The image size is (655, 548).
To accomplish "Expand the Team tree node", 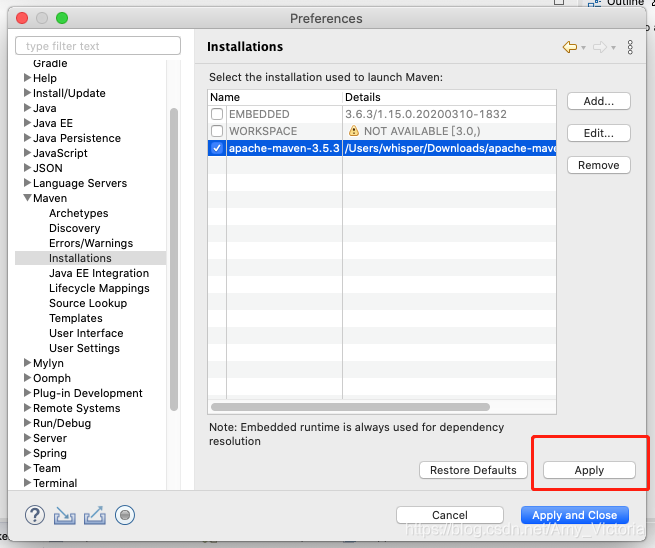I will (x=27, y=468).
